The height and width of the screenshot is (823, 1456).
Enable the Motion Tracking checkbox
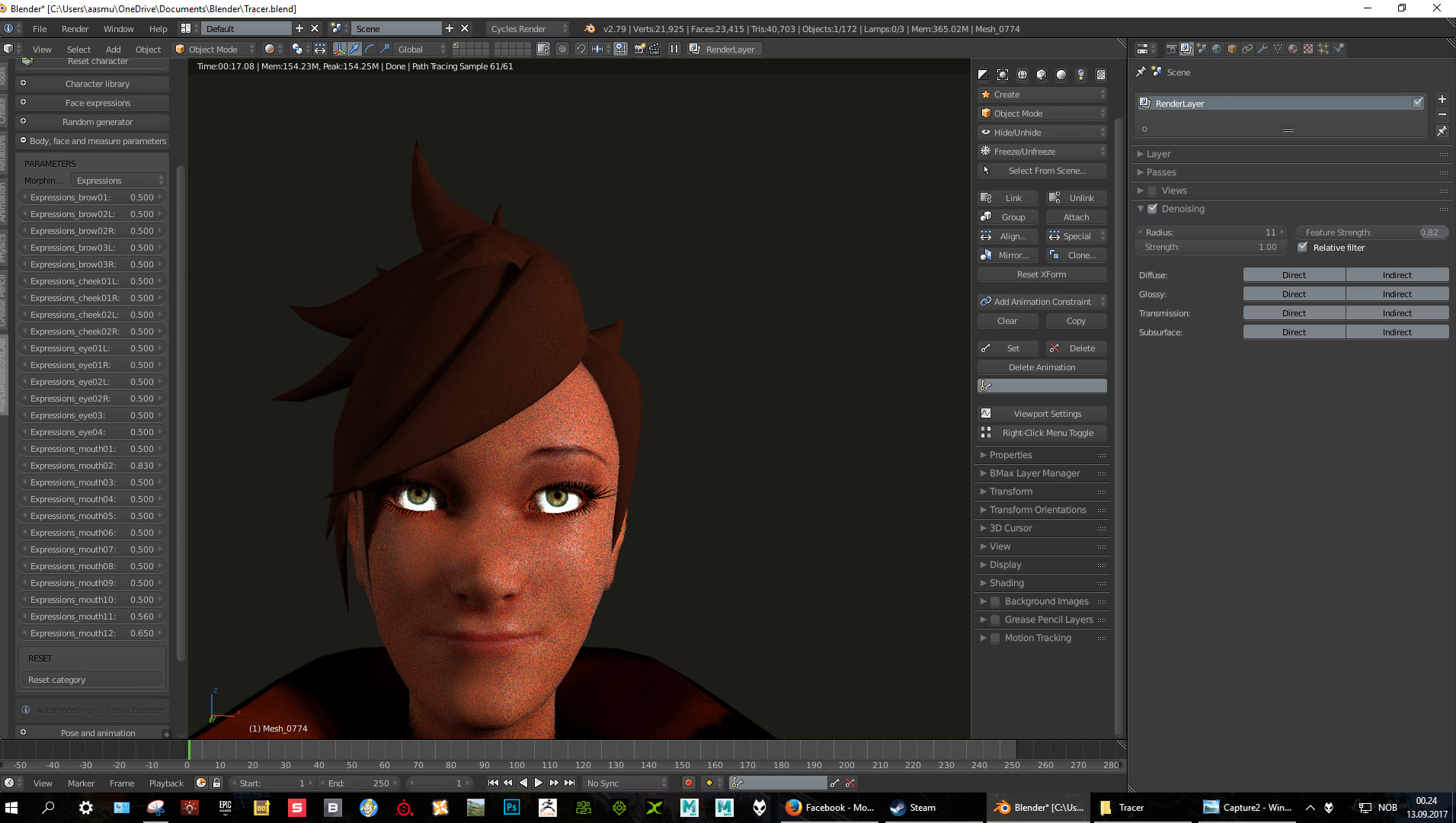[995, 638]
